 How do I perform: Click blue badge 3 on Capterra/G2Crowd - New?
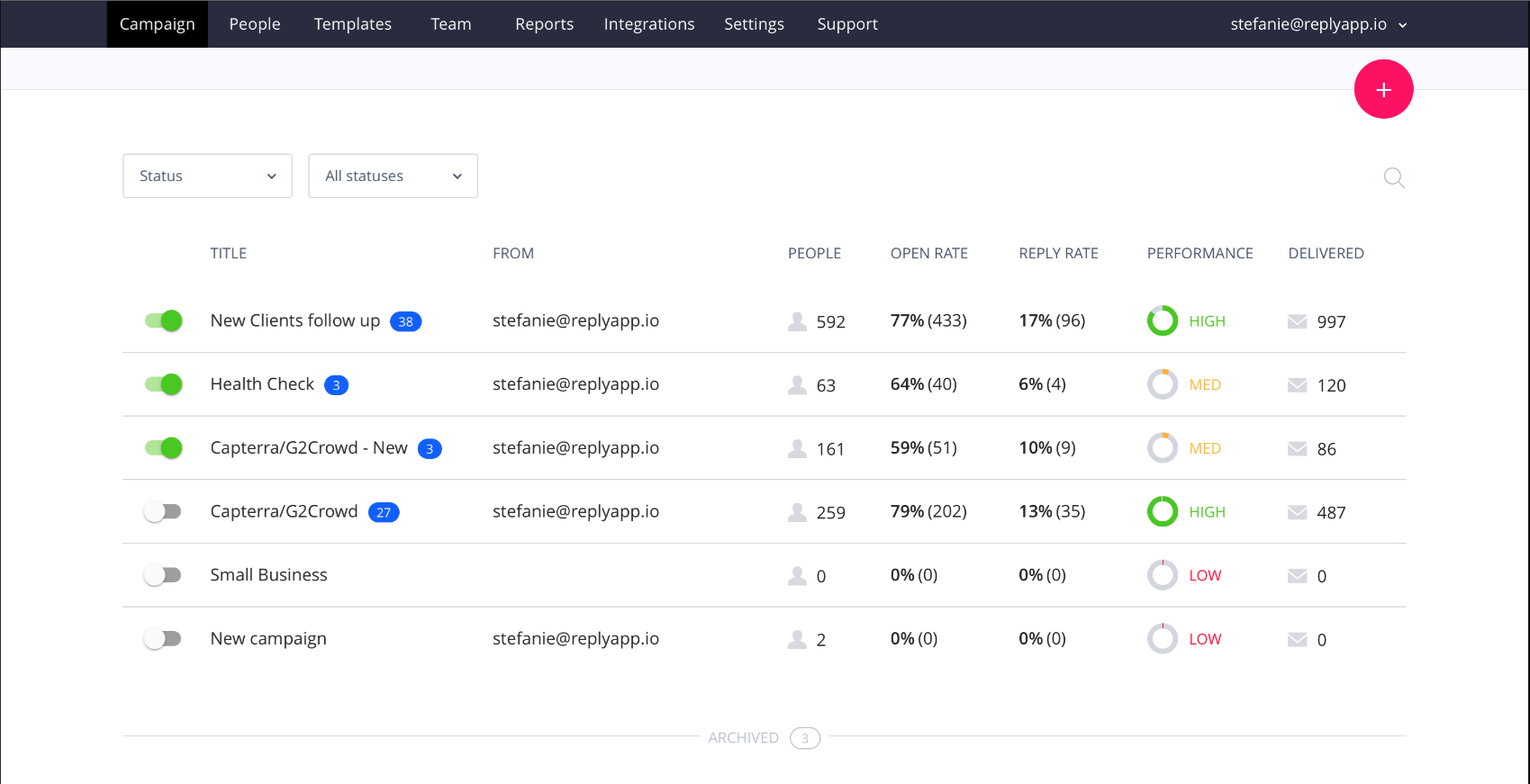(x=430, y=448)
